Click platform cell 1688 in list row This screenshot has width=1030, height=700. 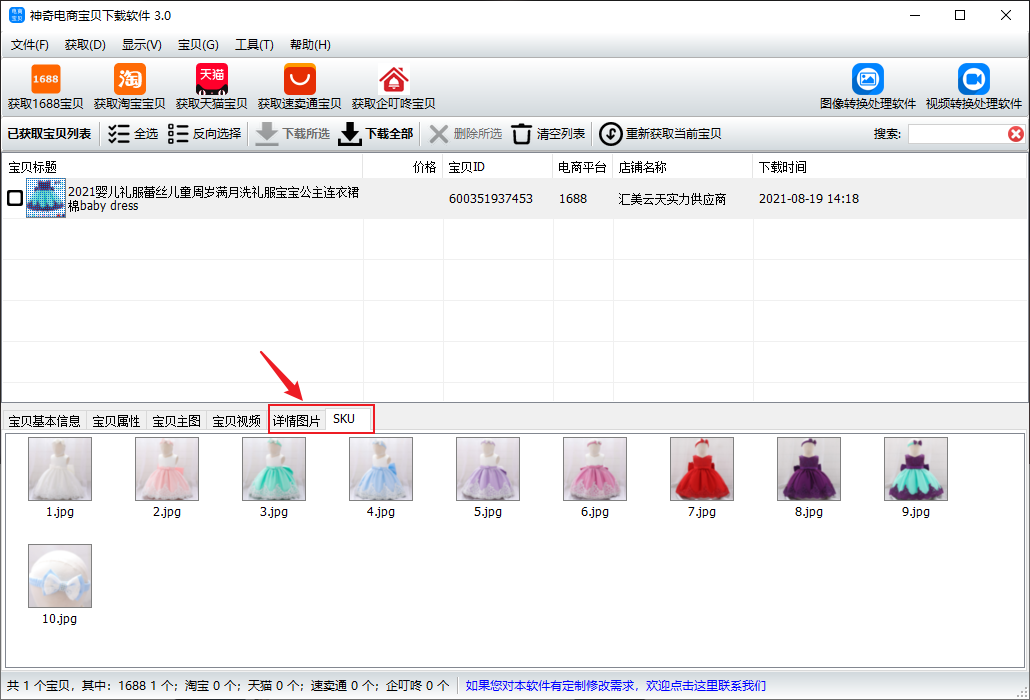coord(573,198)
